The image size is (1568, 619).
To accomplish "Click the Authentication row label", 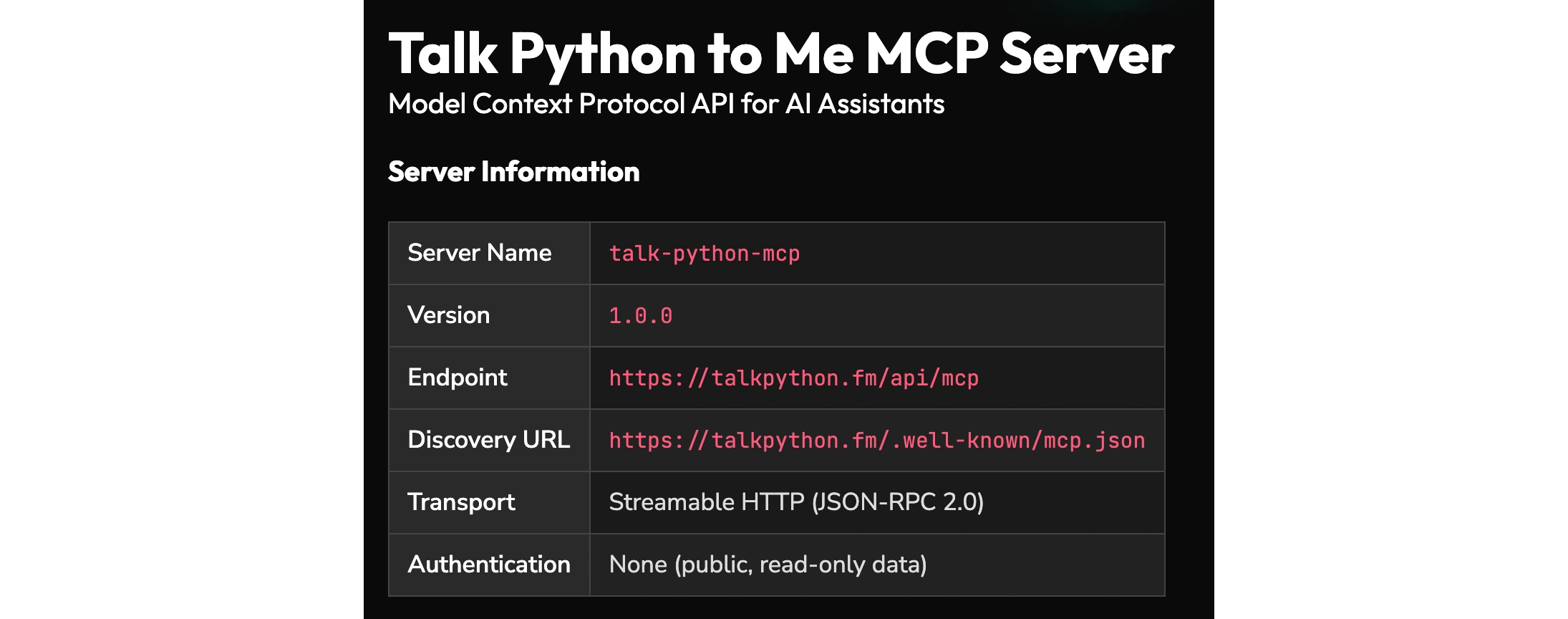I will click(x=488, y=565).
